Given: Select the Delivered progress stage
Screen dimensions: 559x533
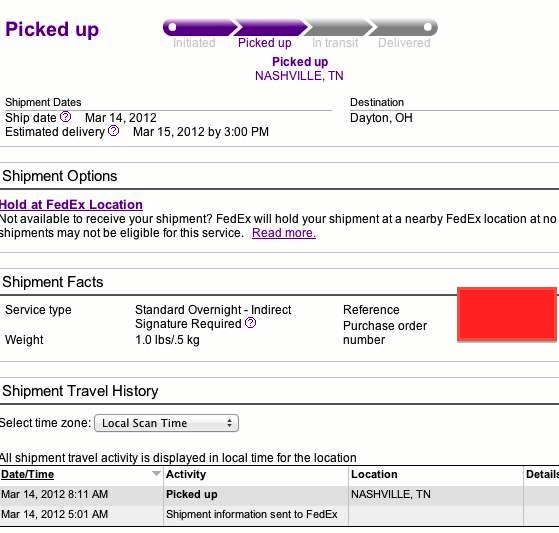Looking at the screenshot, I should (404, 43).
